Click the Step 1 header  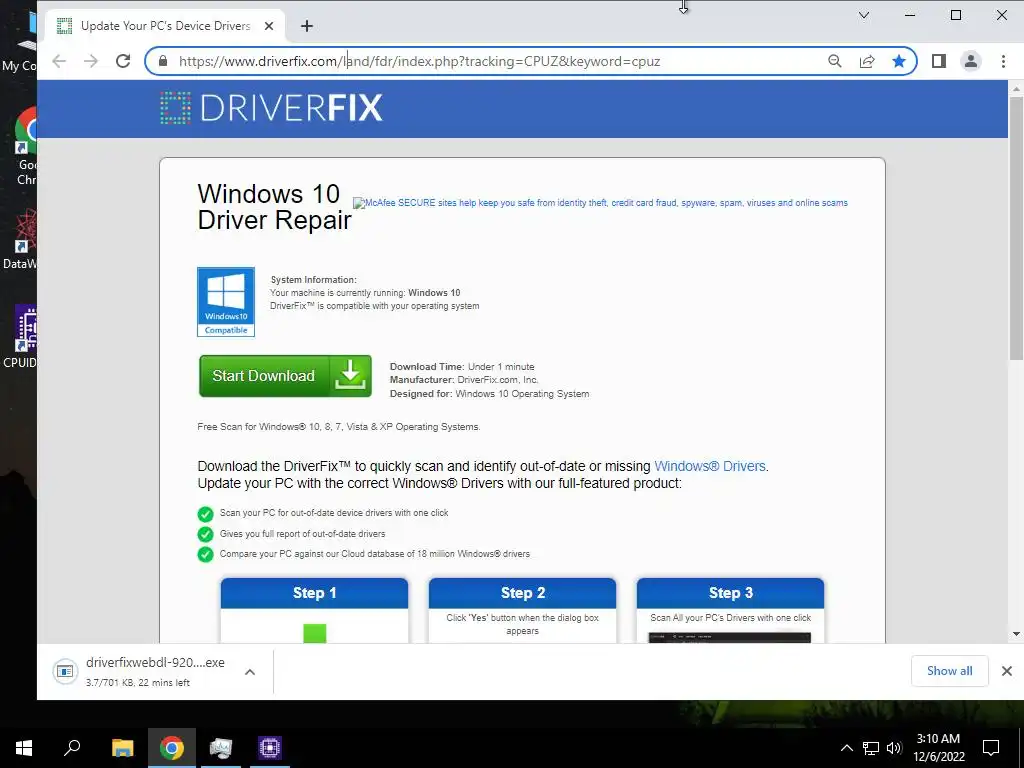tap(314, 593)
